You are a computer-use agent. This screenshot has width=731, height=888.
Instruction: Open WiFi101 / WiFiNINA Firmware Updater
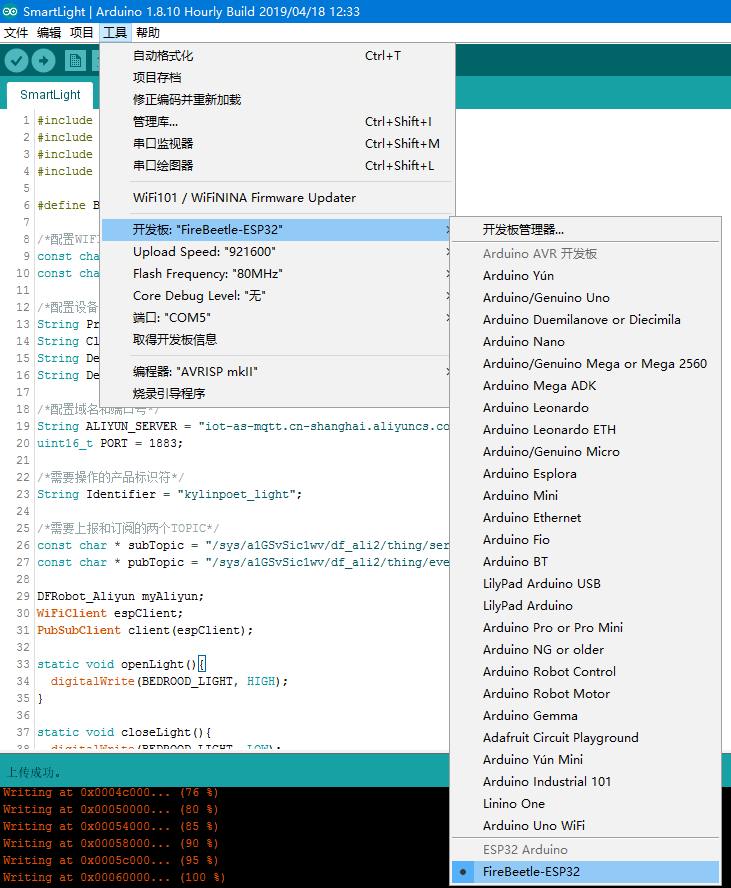point(277,198)
